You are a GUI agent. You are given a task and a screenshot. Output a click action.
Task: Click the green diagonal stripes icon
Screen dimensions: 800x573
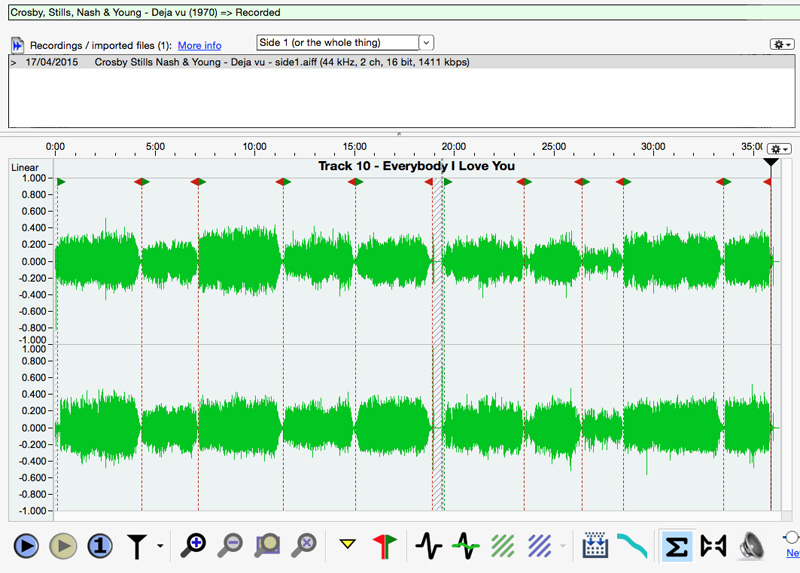pos(503,546)
